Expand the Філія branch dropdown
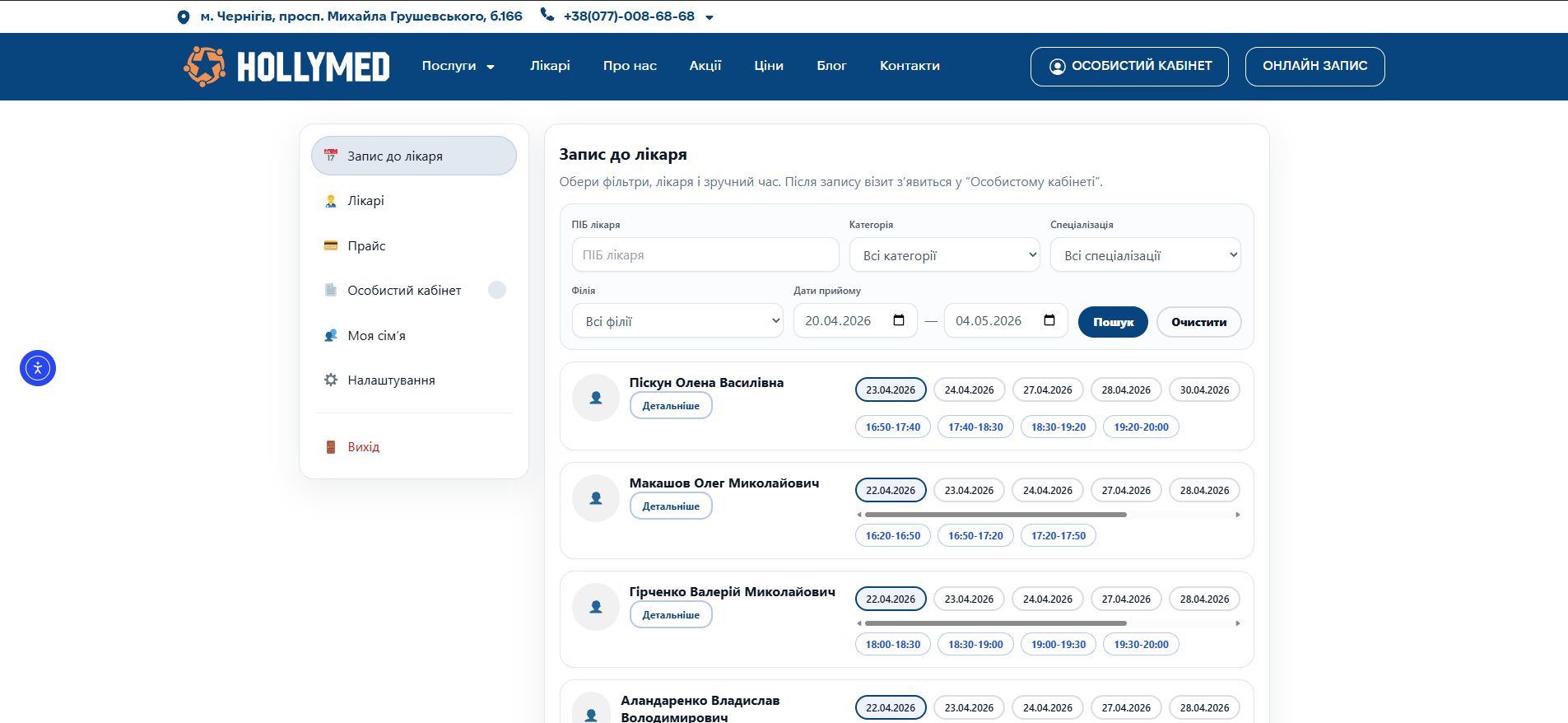The height and width of the screenshot is (723, 1568). click(677, 321)
